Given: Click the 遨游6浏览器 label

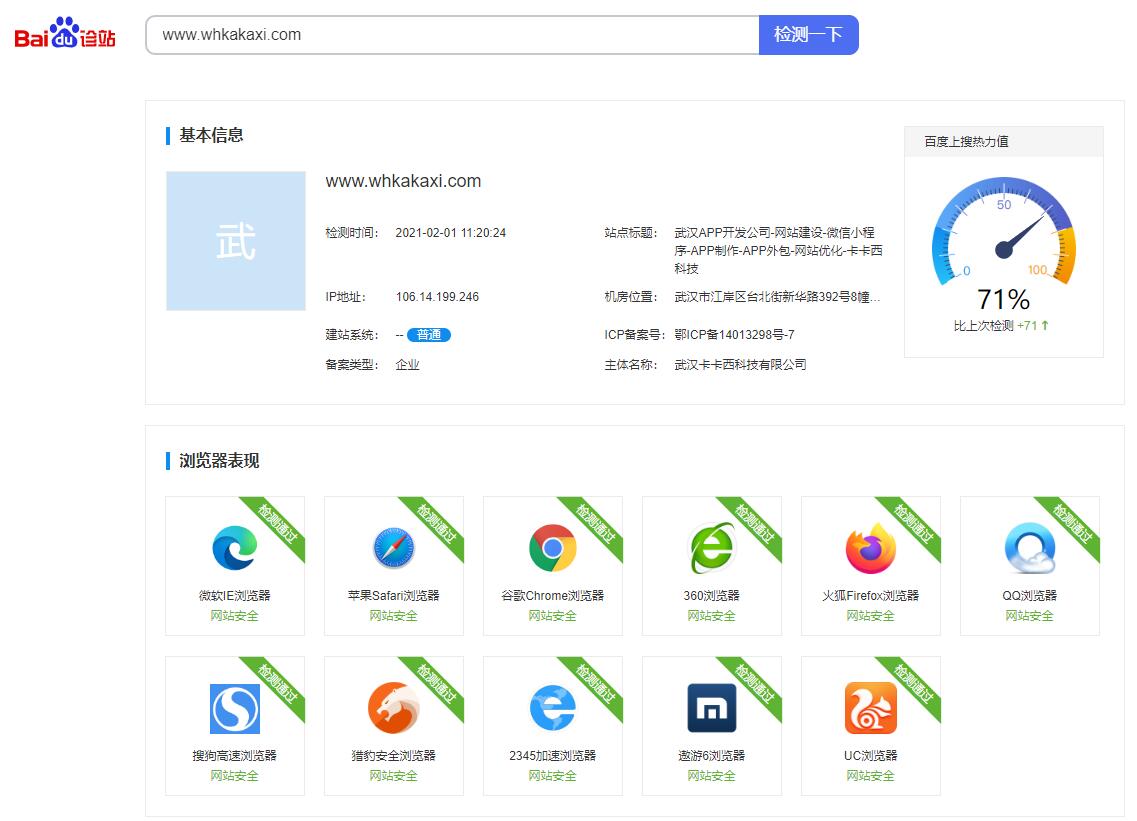Looking at the screenshot, I should 711,756.
